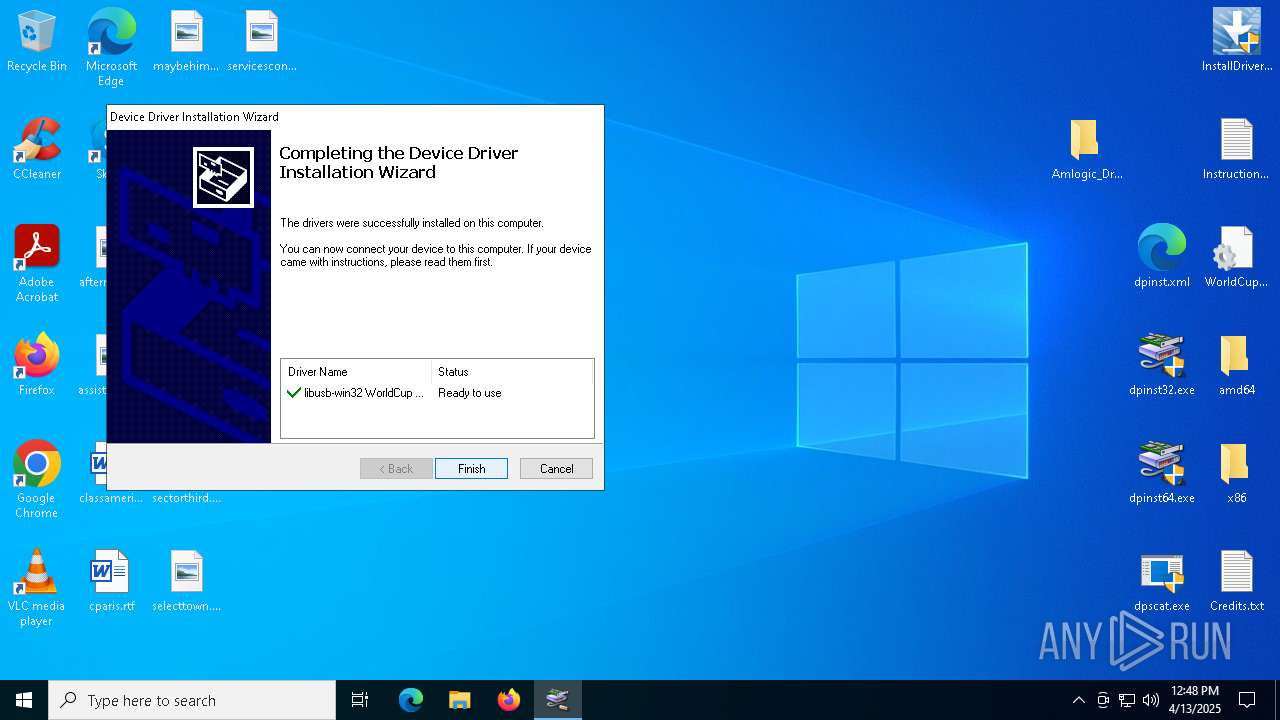Viewport: 1280px width, 720px height.
Task: Click the taskbar search box
Action: coord(192,700)
